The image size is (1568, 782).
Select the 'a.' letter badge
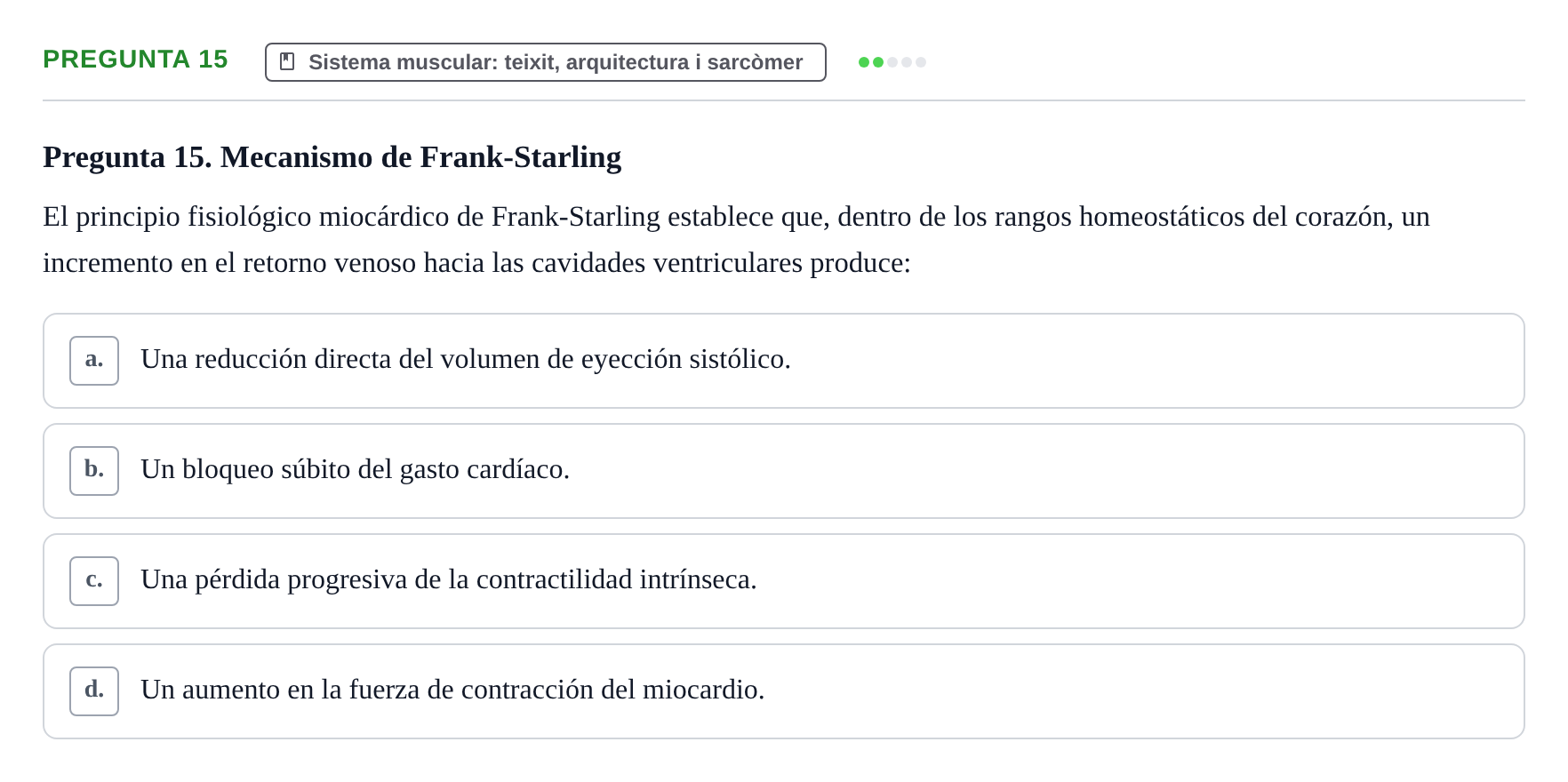pos(94,361)
